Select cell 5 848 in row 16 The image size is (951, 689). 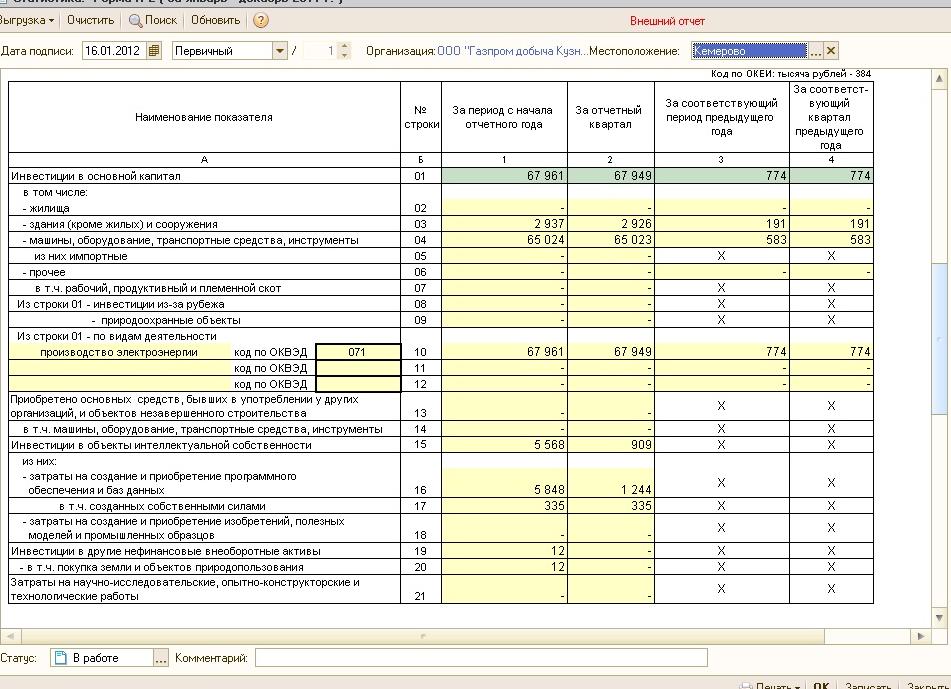[504, 483]
